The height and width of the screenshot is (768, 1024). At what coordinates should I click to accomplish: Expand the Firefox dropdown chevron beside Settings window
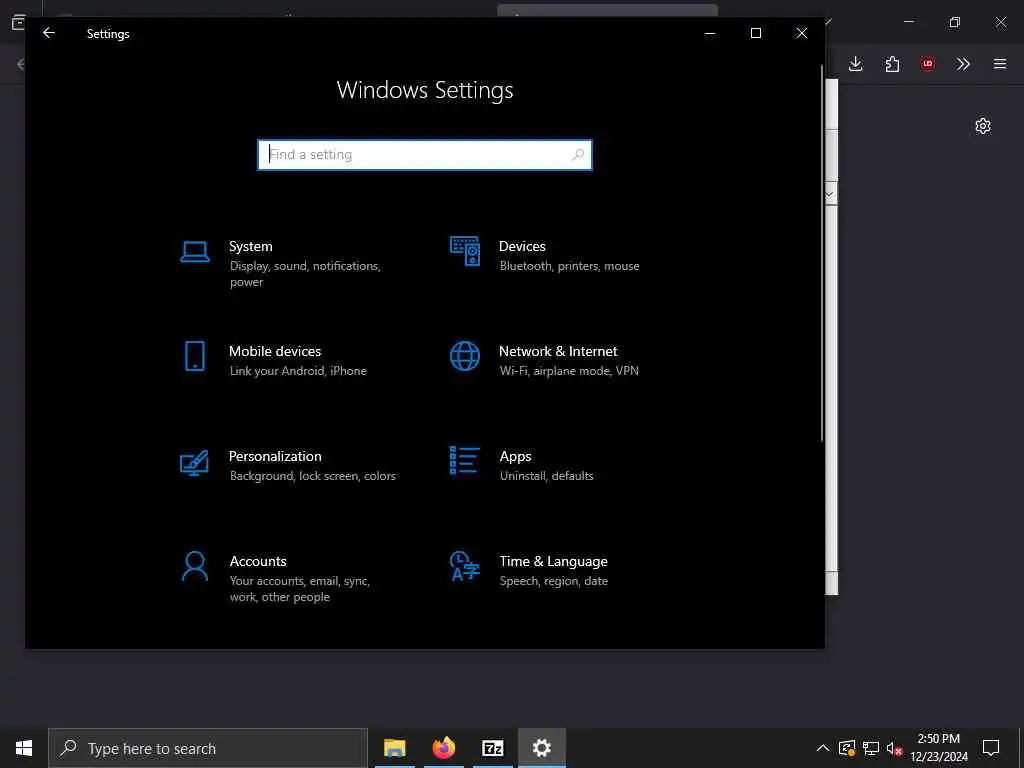click(x=829, y=195)
